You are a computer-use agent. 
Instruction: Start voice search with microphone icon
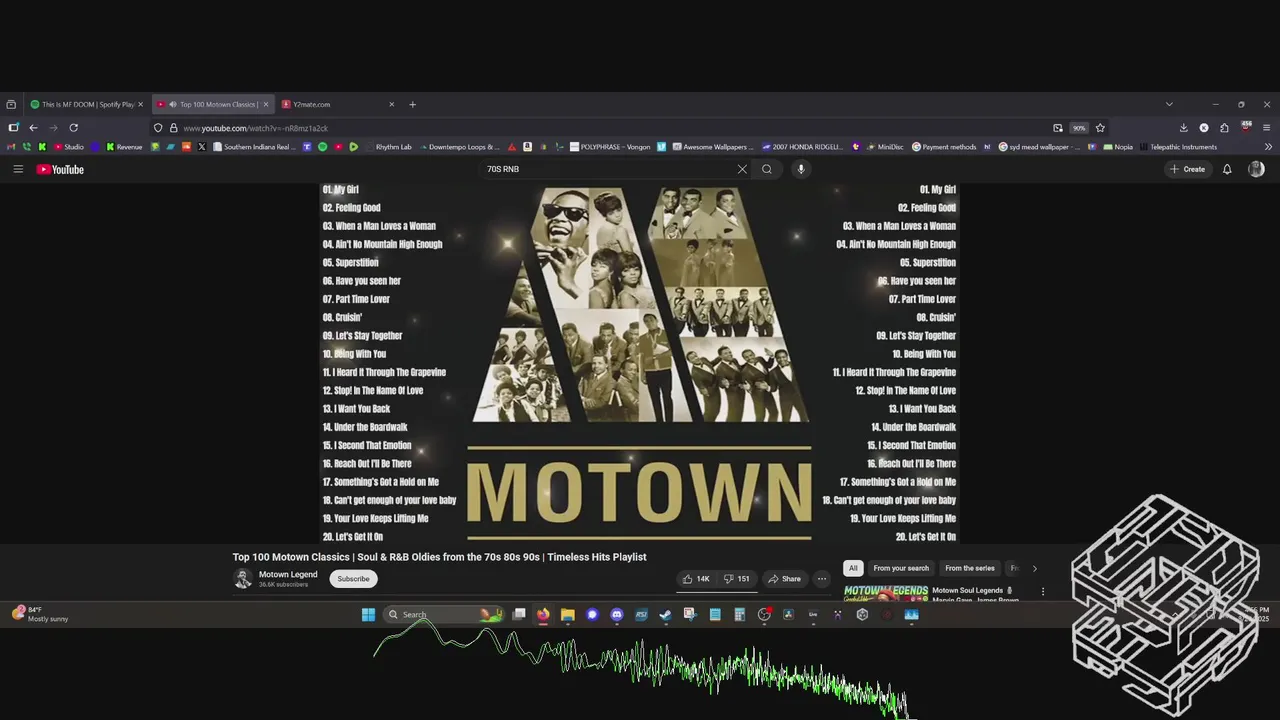pyautogui.click(x=801, y=169)
